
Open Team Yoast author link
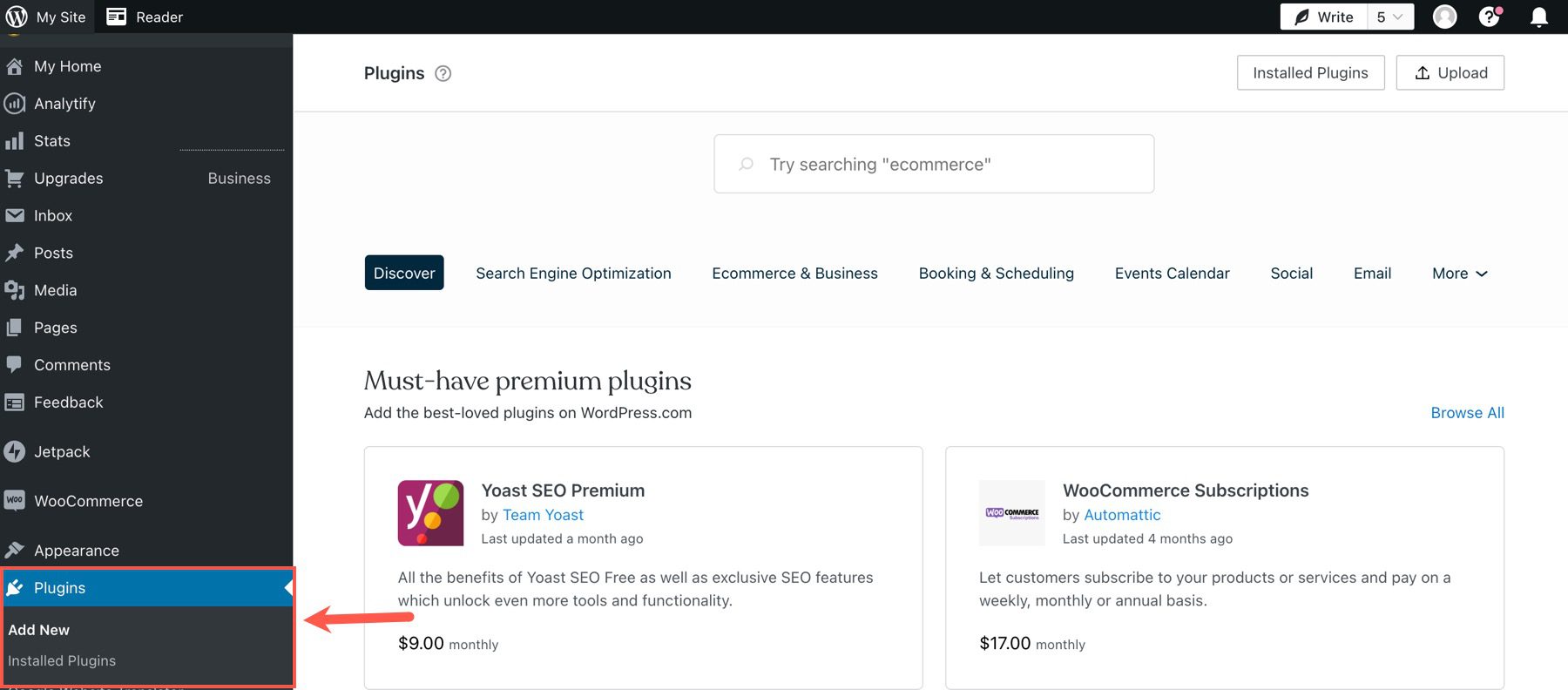point(543,515)
